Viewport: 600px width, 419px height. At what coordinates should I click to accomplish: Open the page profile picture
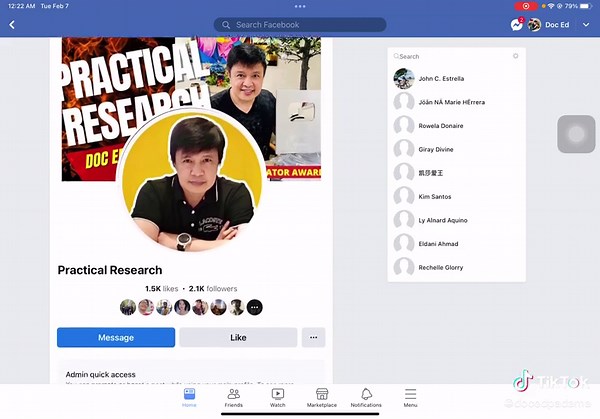tap(192, 181)
